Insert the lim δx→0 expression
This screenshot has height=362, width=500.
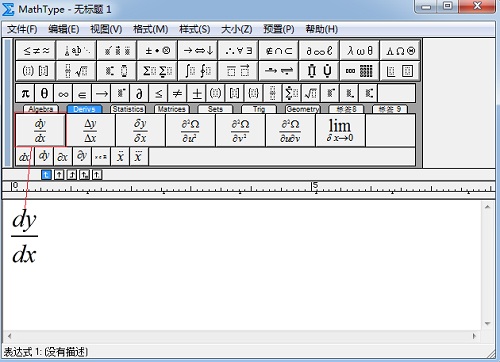[x=340, y=130]
